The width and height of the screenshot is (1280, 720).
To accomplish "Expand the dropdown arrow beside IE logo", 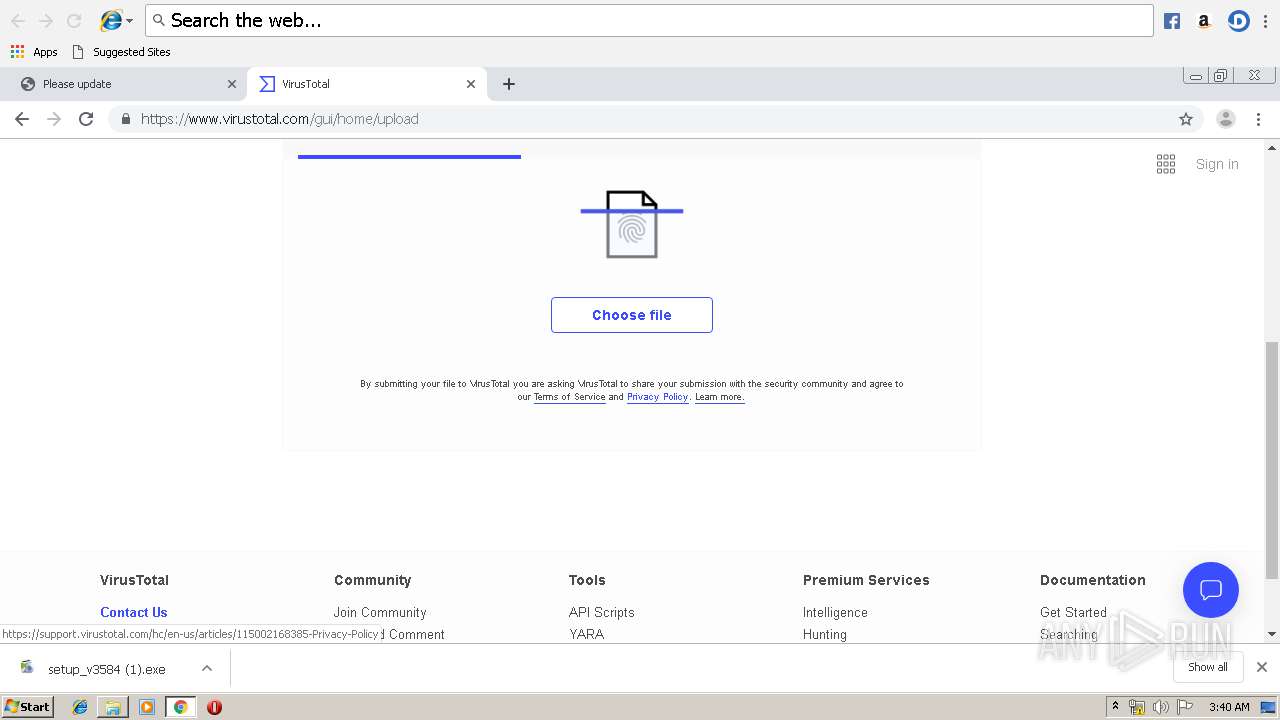I will coord(130,21).
